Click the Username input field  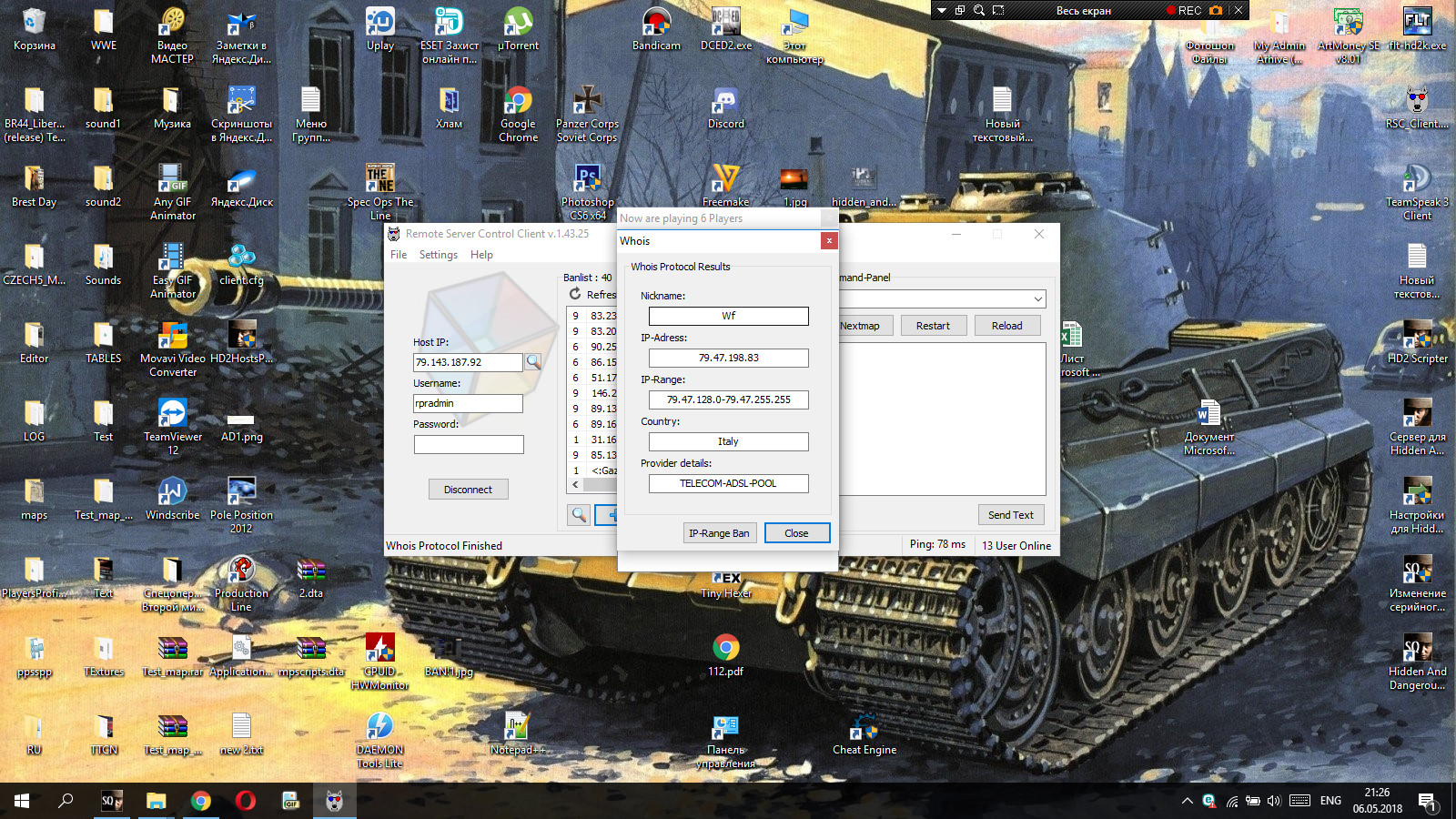[x=468, y=403]
